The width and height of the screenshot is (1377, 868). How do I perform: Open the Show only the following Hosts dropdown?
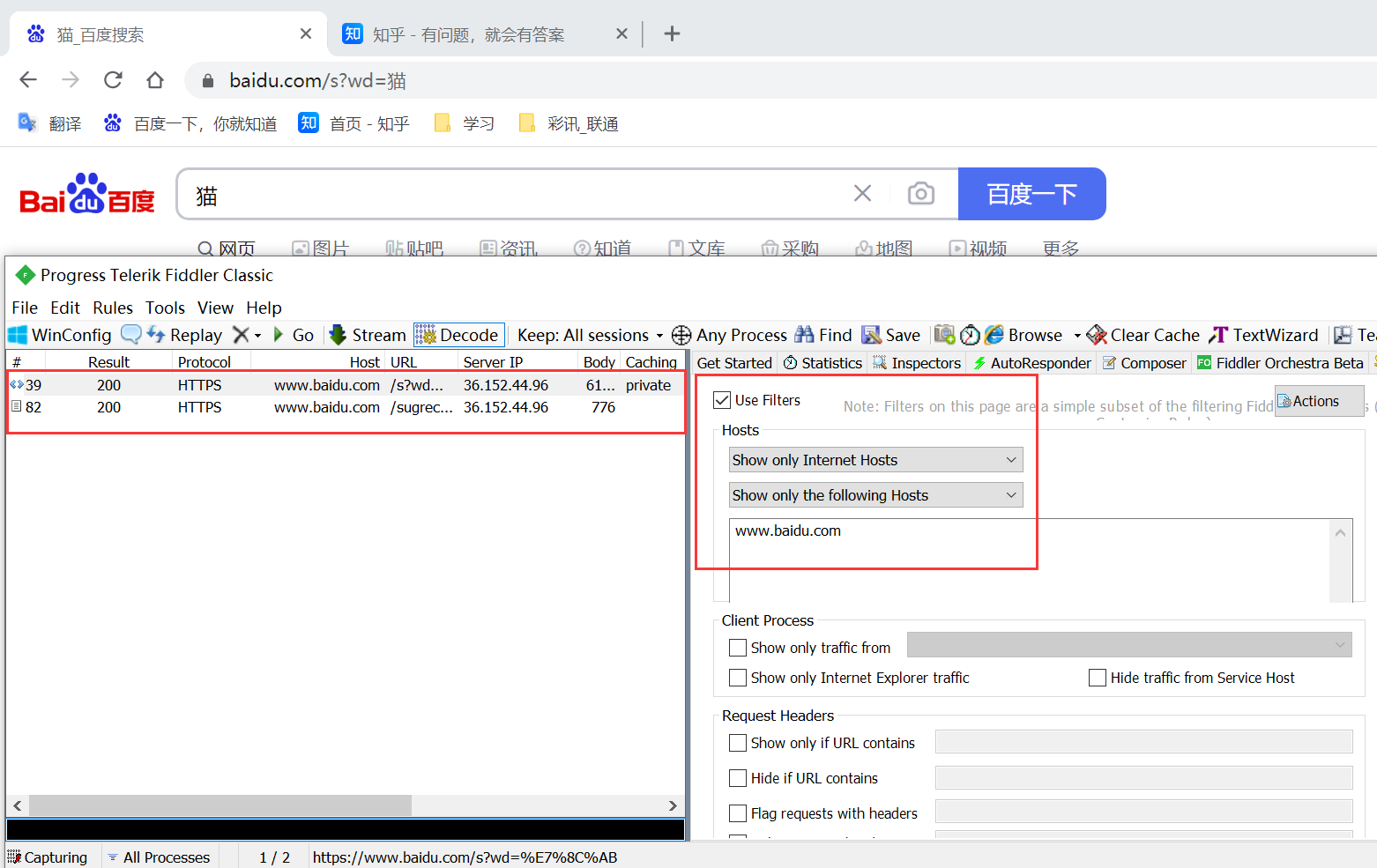pyautogui.click(x=876, y=495)
